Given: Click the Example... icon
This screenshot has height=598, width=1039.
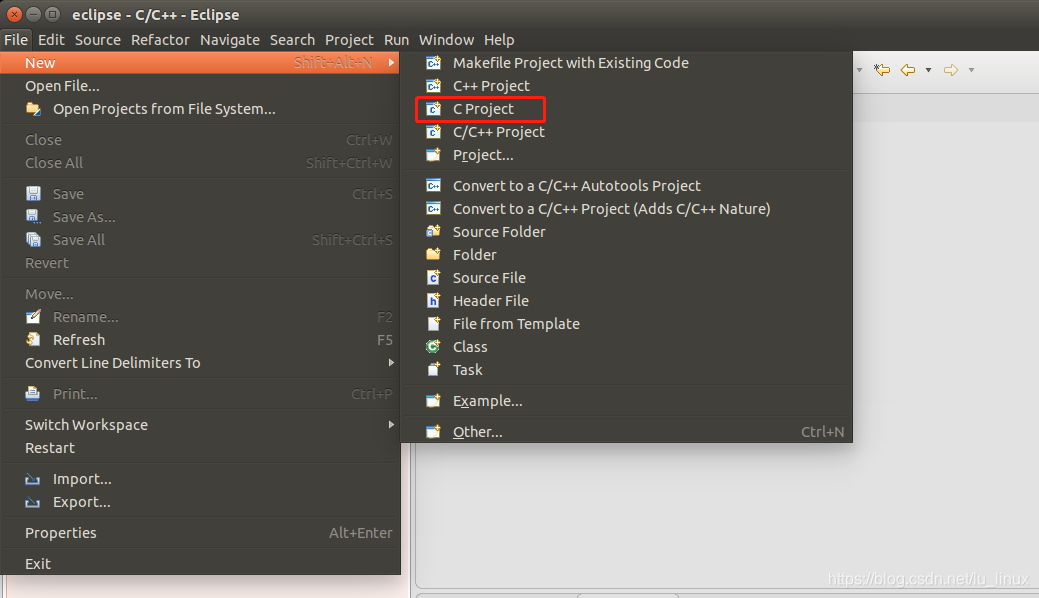Looking at the screenshot, I should pyautogui.click(x=433, y=400).
